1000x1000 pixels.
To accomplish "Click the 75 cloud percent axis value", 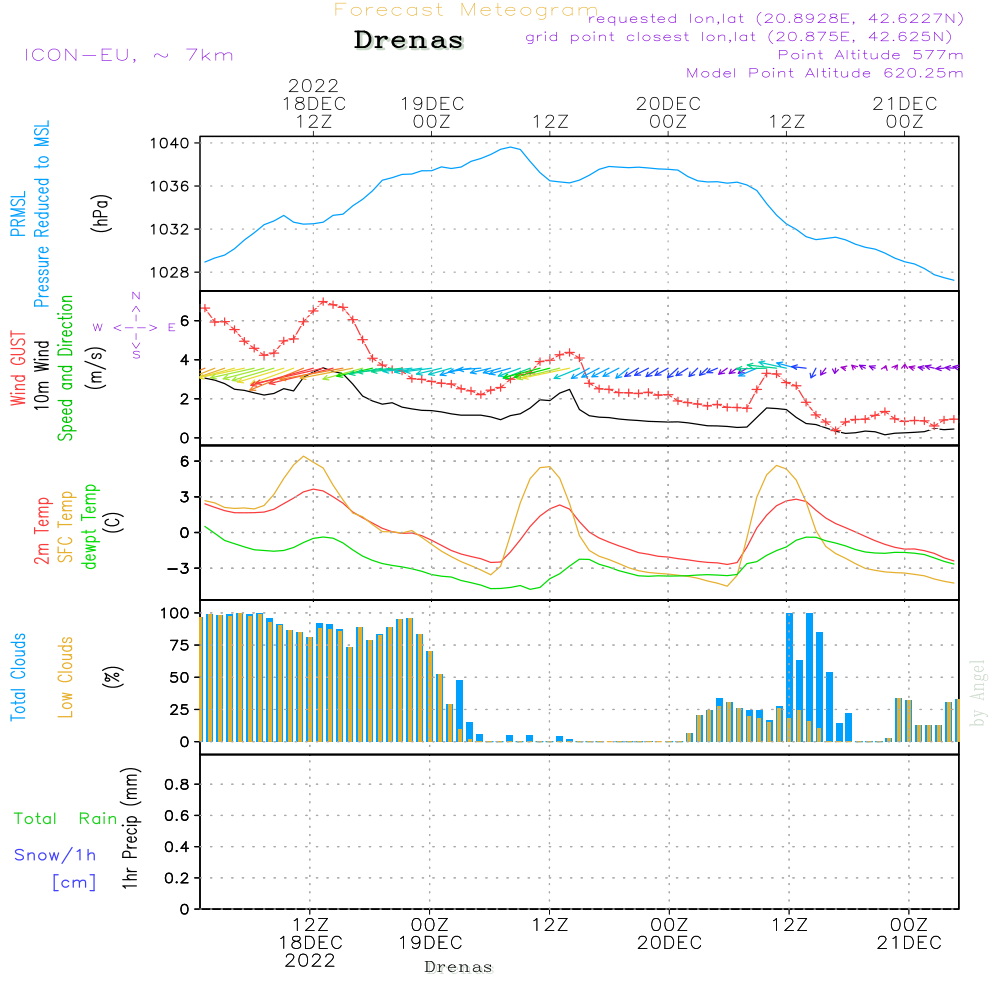I will tap(180, 645).
